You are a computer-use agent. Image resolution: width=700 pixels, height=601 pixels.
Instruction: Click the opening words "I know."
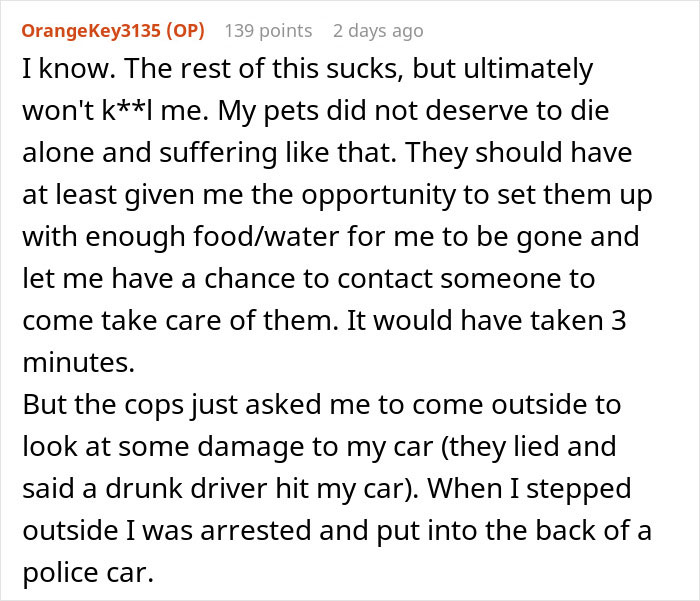pos(60,70)
